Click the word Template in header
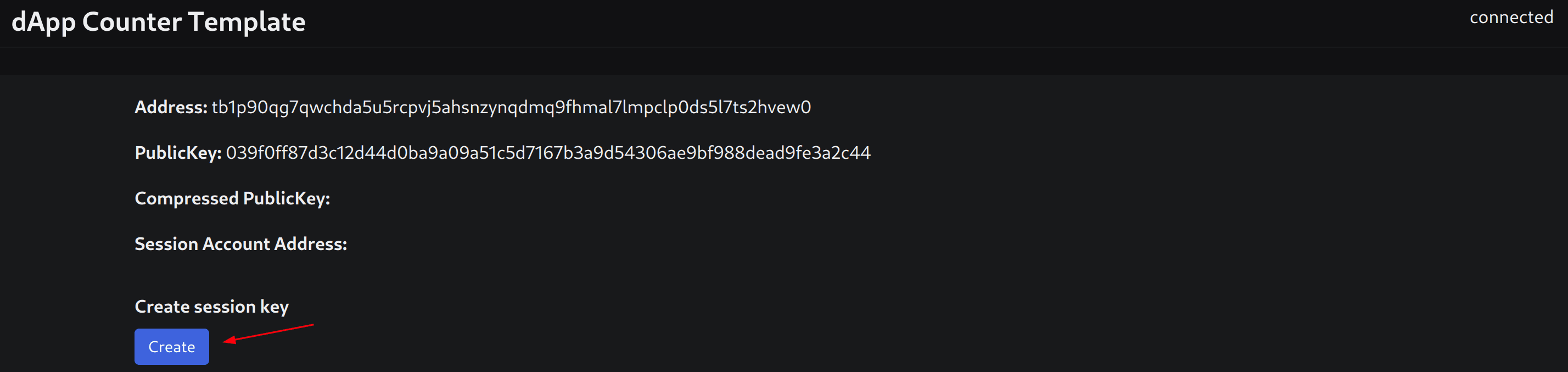This screenshot has height=372, width=1568. pos(247,23)
